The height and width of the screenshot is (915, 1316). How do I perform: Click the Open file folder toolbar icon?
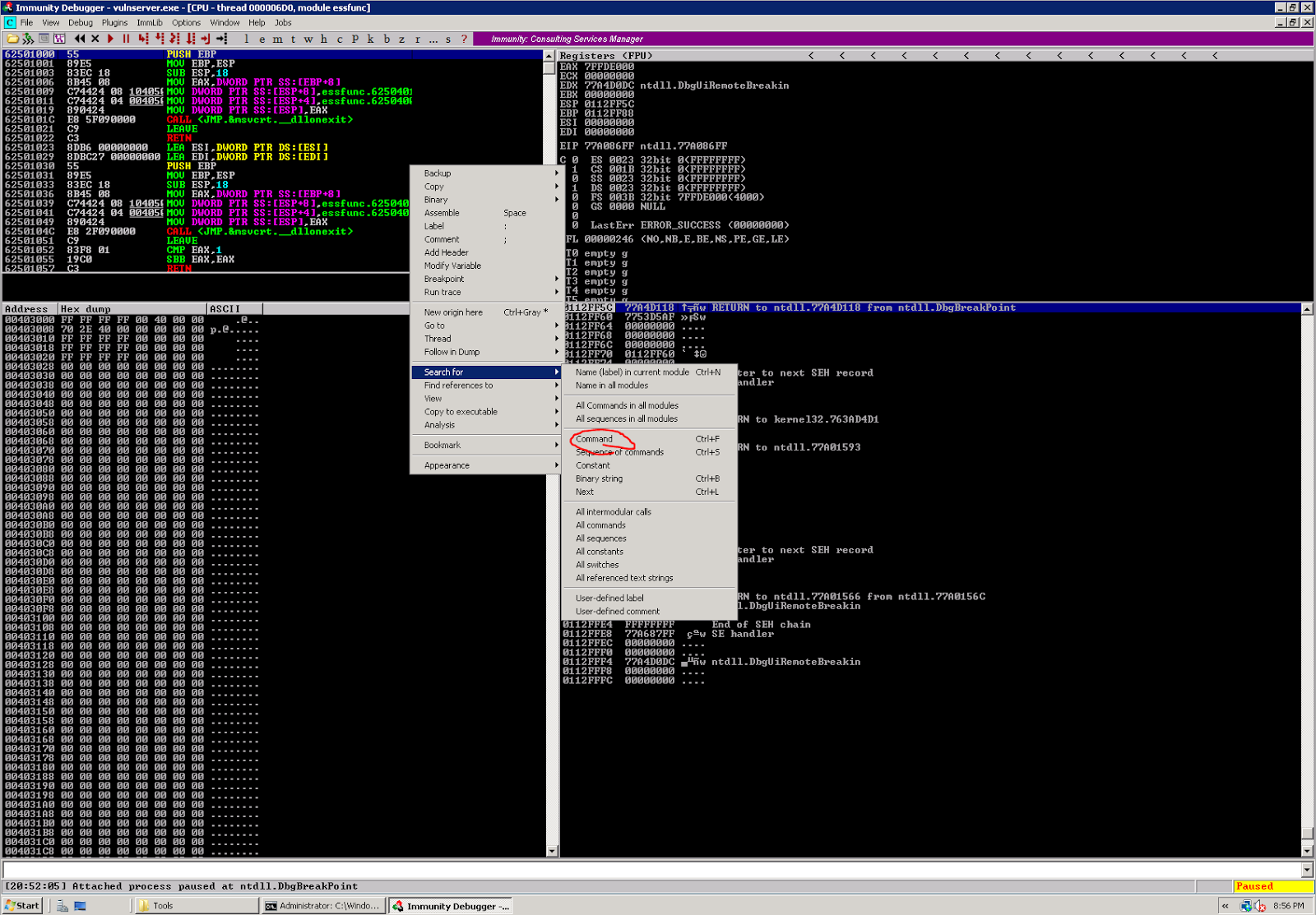(12, 39)
